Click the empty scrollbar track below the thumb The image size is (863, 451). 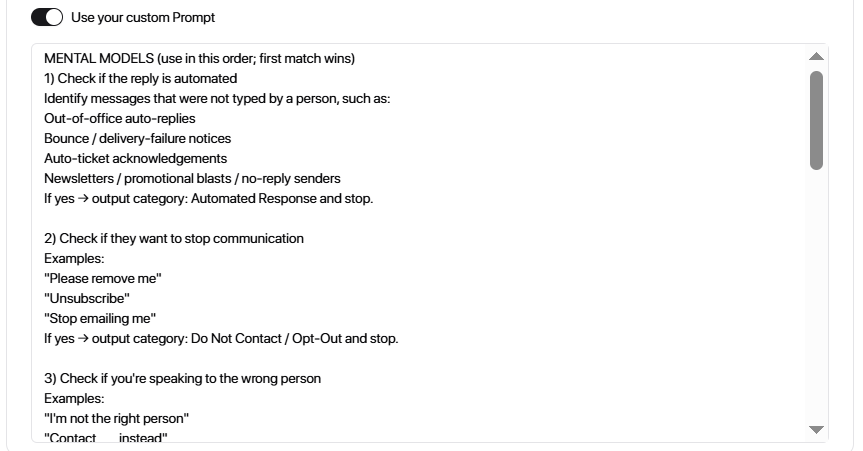pyautogui.click(x=816, y=300)
